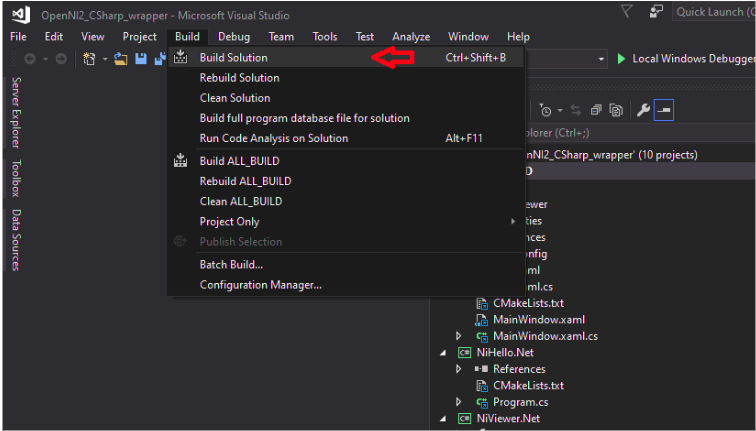Focus the Search Solution Explorer box

(x=640, y=133)
